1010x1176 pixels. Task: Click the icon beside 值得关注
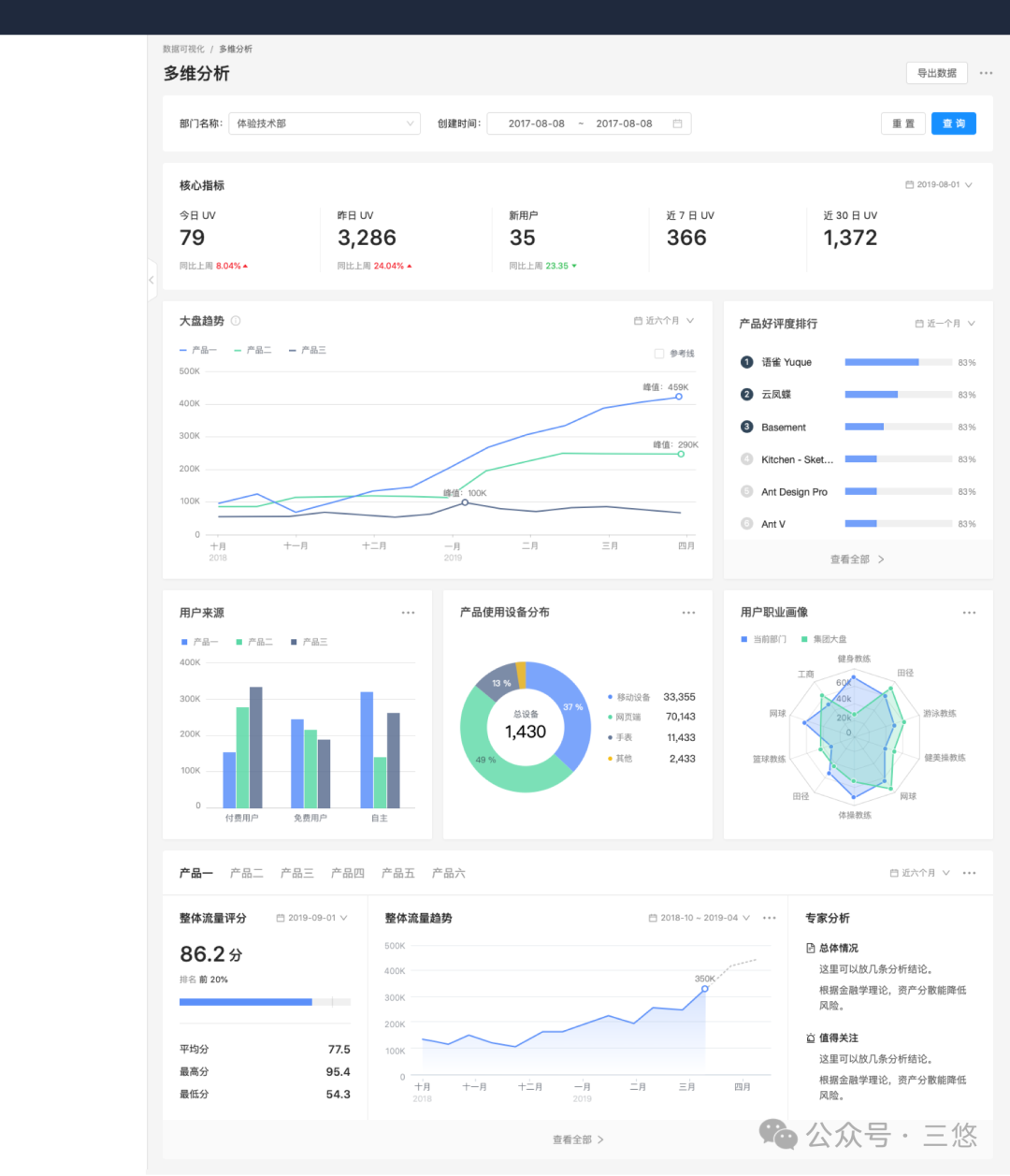tap(811, 1038)
